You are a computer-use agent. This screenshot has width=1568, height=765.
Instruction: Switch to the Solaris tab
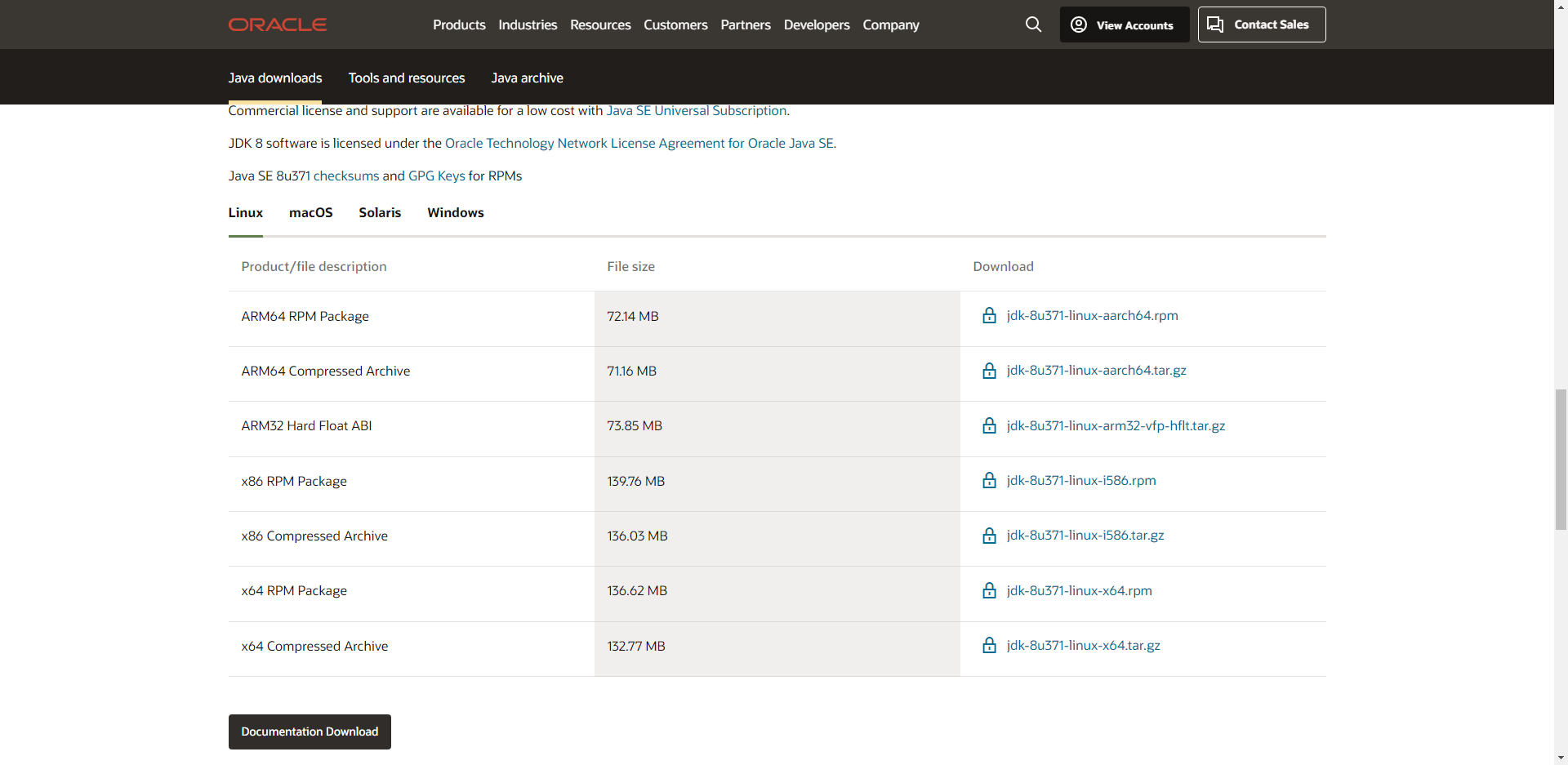380,212
